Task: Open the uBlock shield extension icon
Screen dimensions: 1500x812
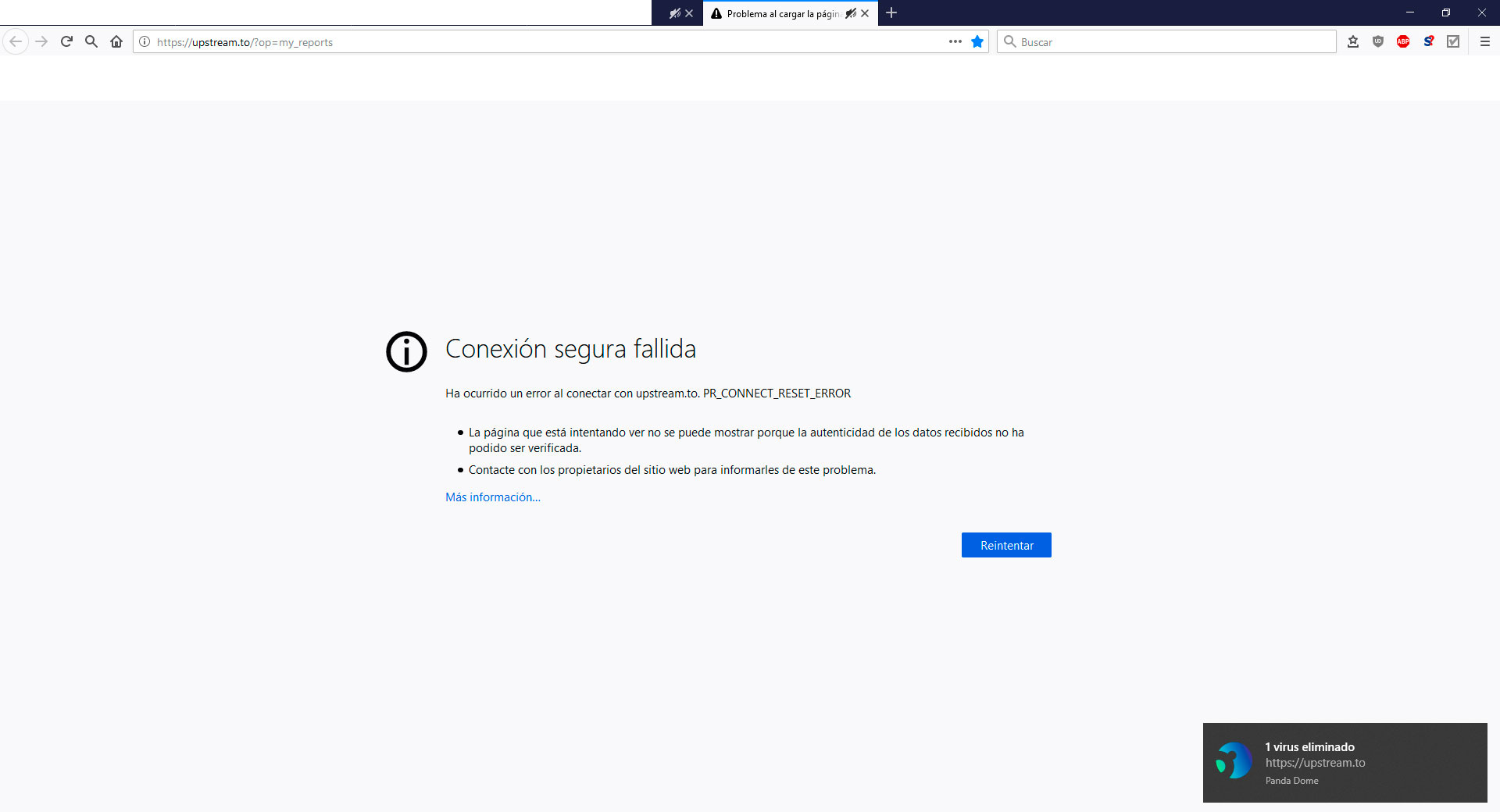Action: click(x=1378, y=41)
